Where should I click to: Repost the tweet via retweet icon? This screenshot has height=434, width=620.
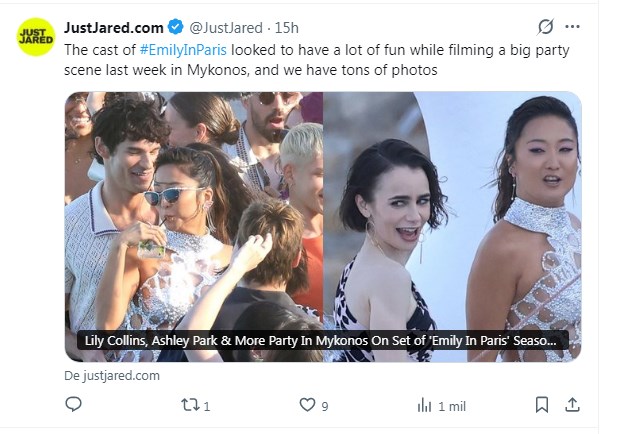189,405
